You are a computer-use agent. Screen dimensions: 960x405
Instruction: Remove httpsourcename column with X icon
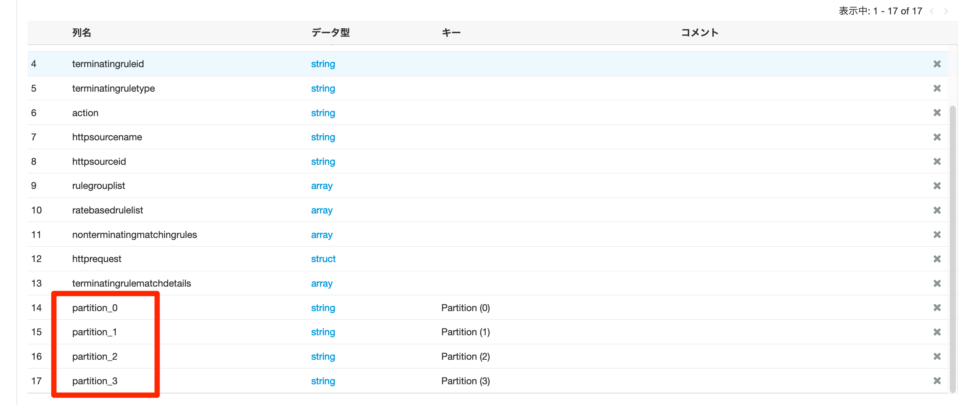click(937, 137)
